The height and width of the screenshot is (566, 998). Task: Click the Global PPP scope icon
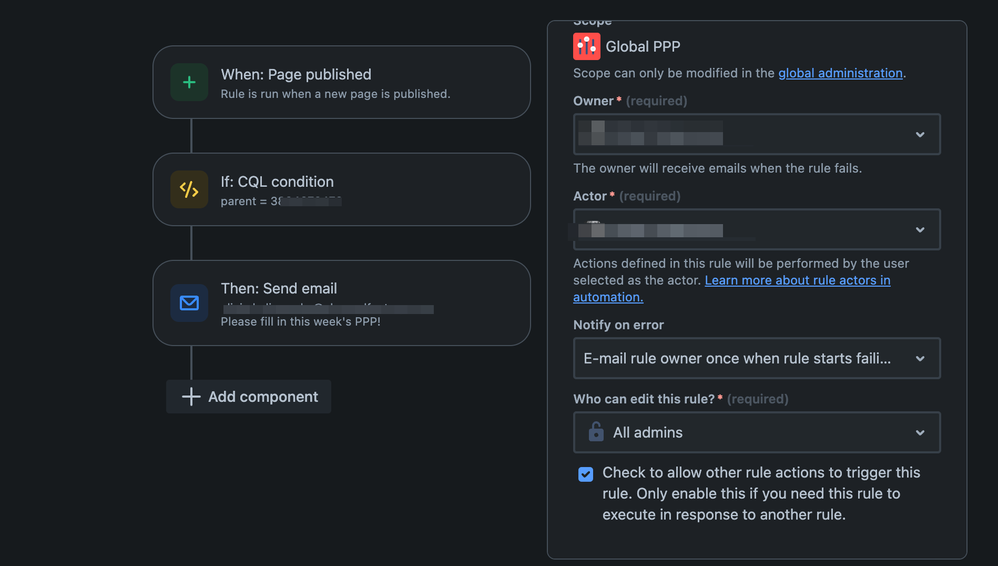coord(586,46)
